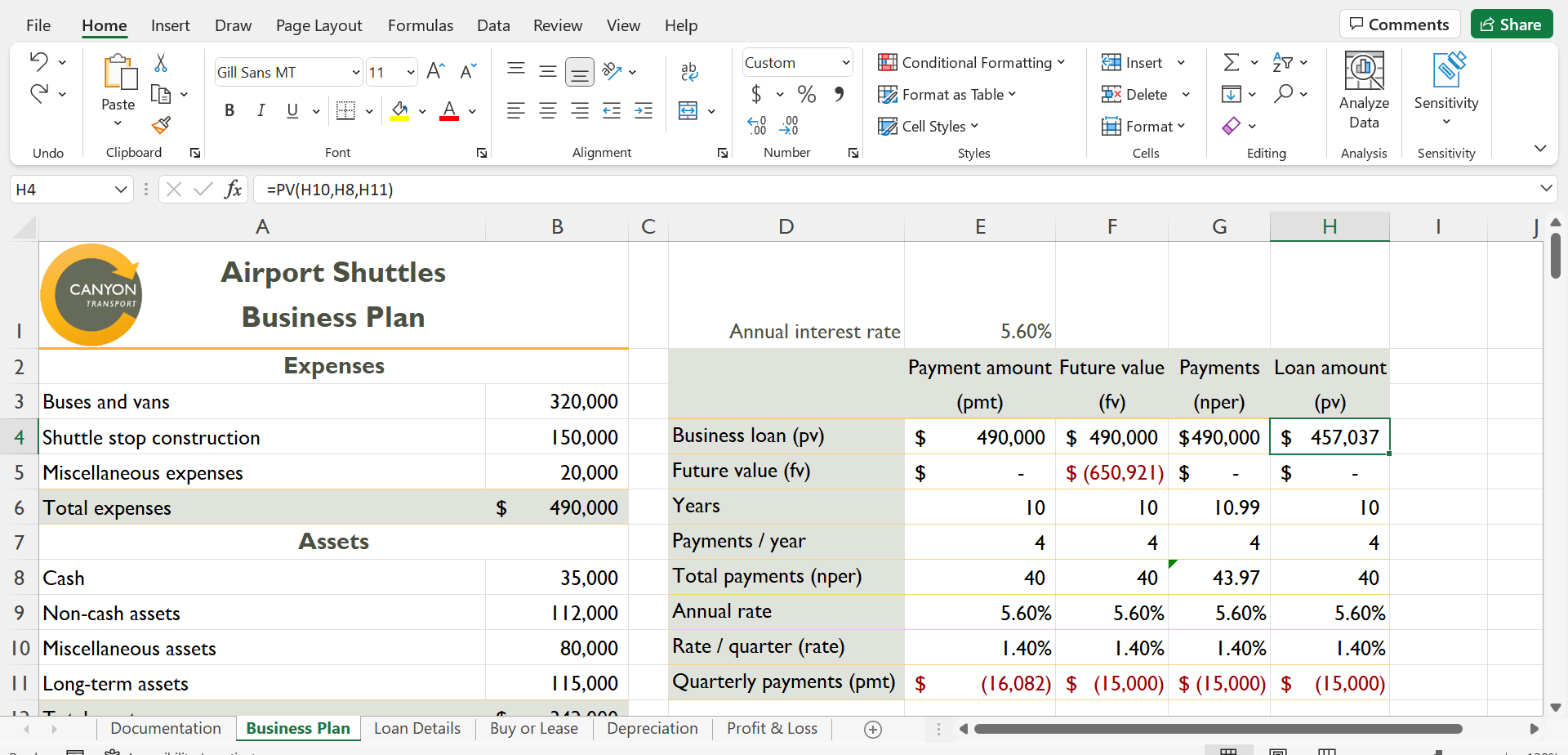The height and width of the screenshot is (755, 1568).
Task: Toggle Bold formatting
Action: click(x=229, y=111)
